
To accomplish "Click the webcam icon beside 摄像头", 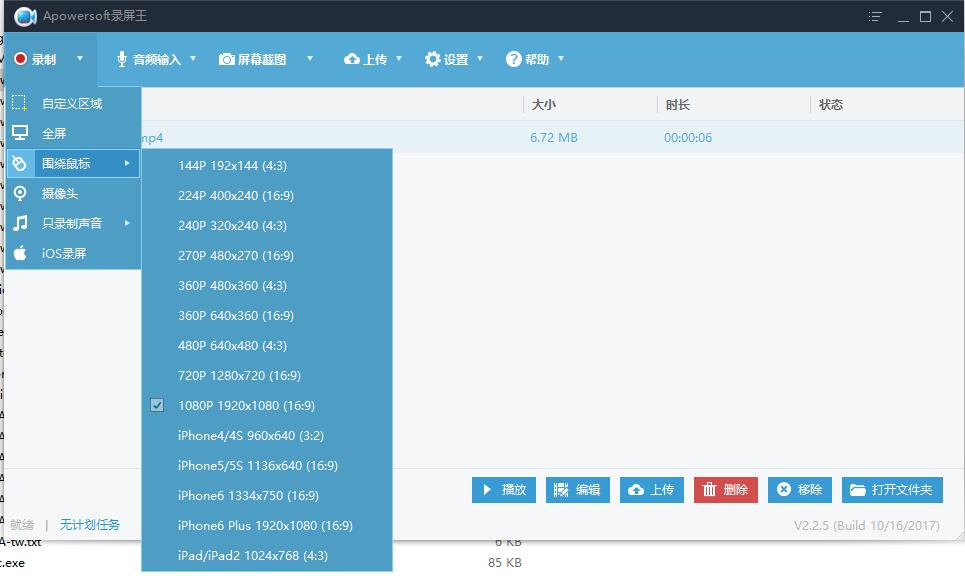I will 20,193.
